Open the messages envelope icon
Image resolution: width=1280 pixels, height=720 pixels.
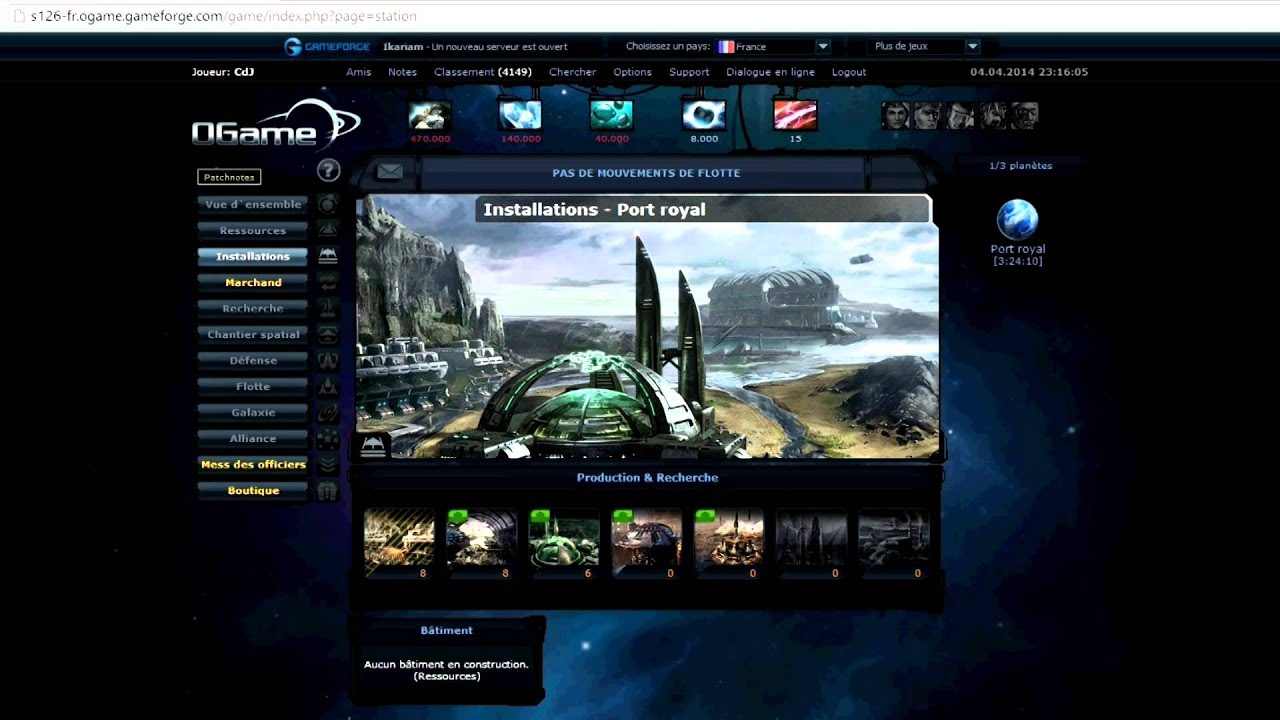[389, 172]
